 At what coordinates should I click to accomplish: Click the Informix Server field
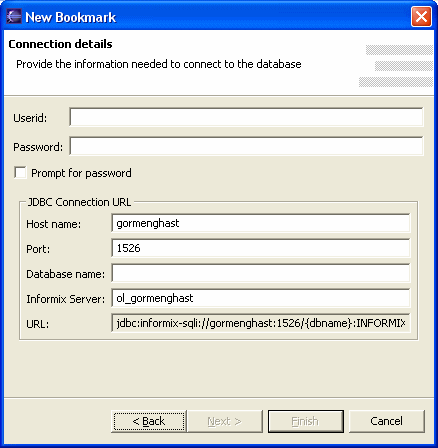(261, 298)
